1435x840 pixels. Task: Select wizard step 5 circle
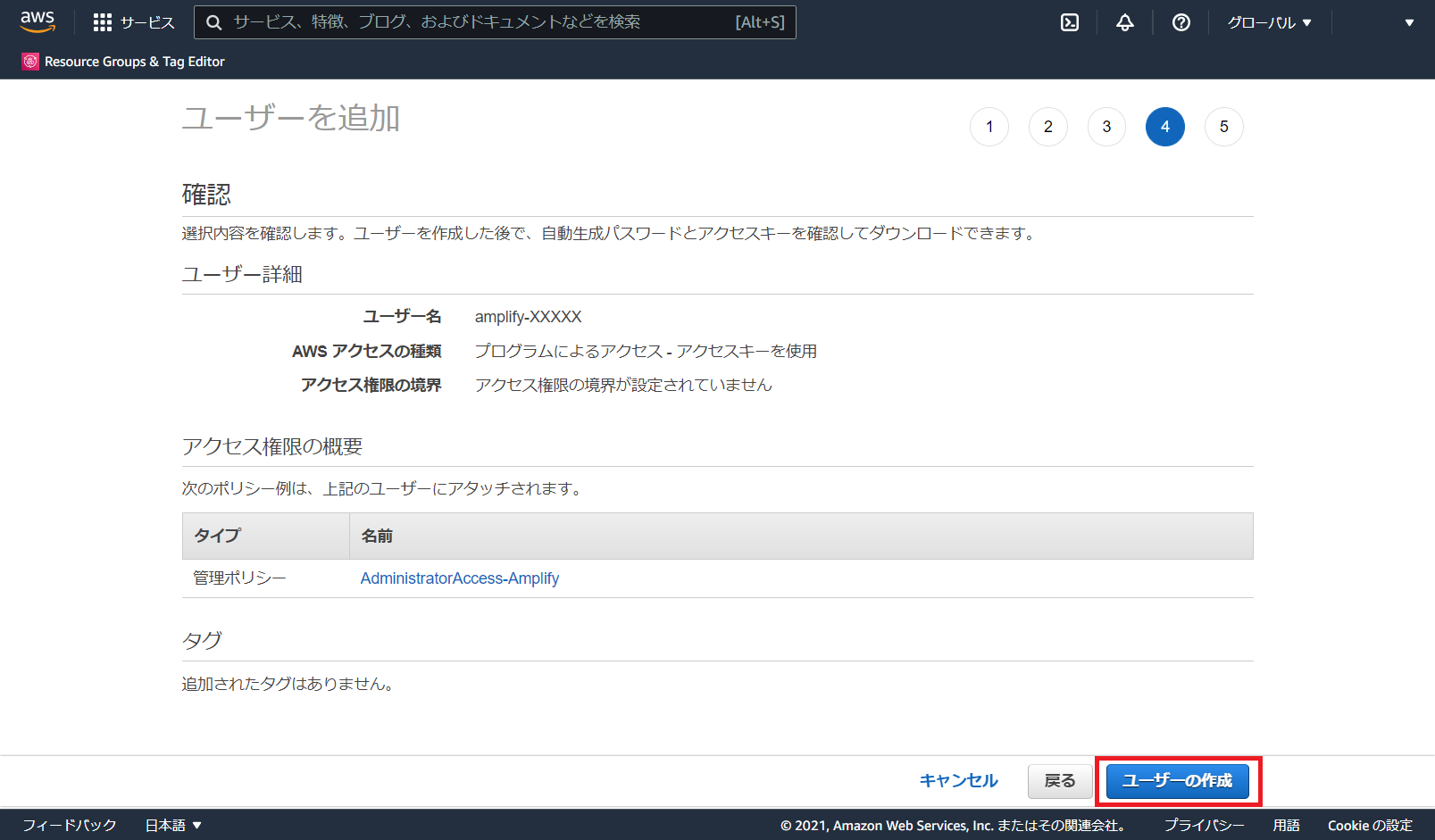pos(1223,127)
